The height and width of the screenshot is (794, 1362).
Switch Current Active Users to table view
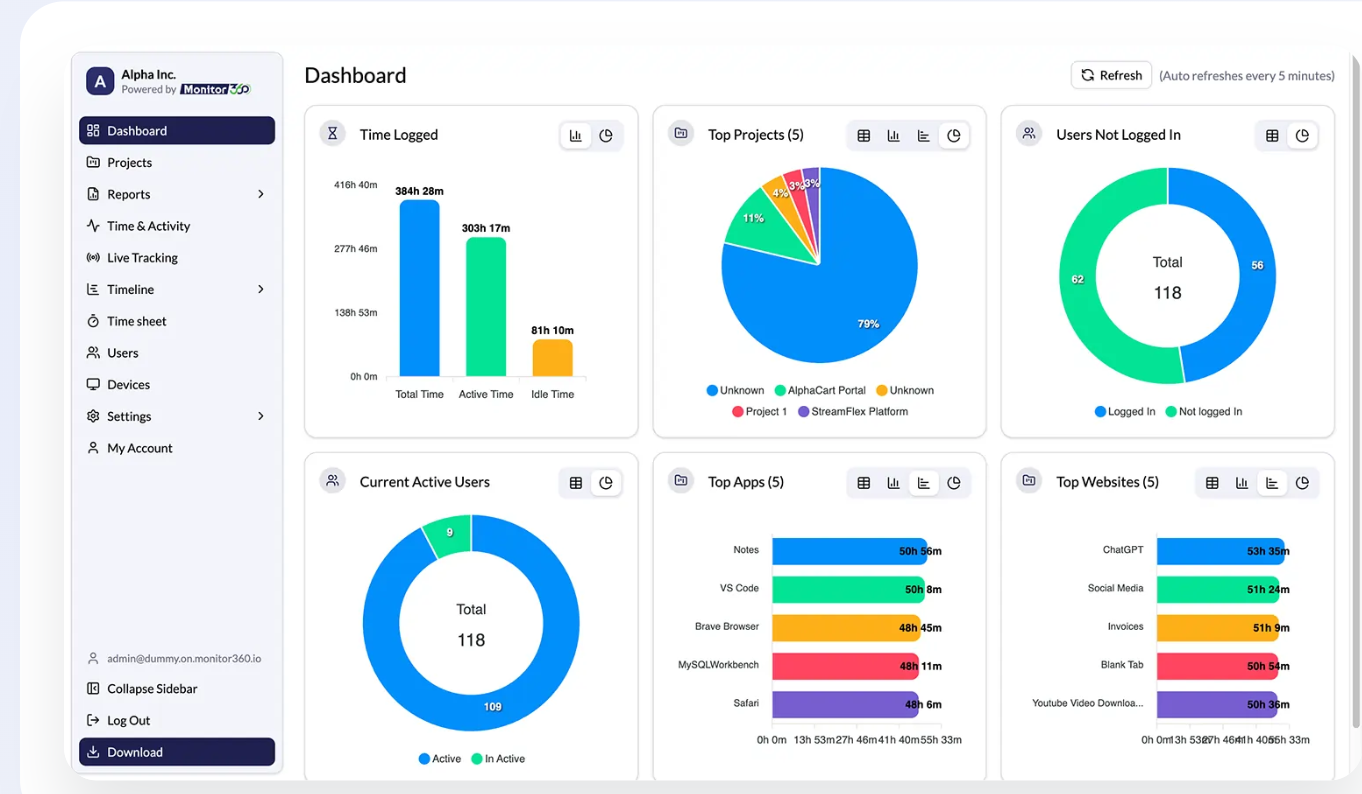pos(576,483)
